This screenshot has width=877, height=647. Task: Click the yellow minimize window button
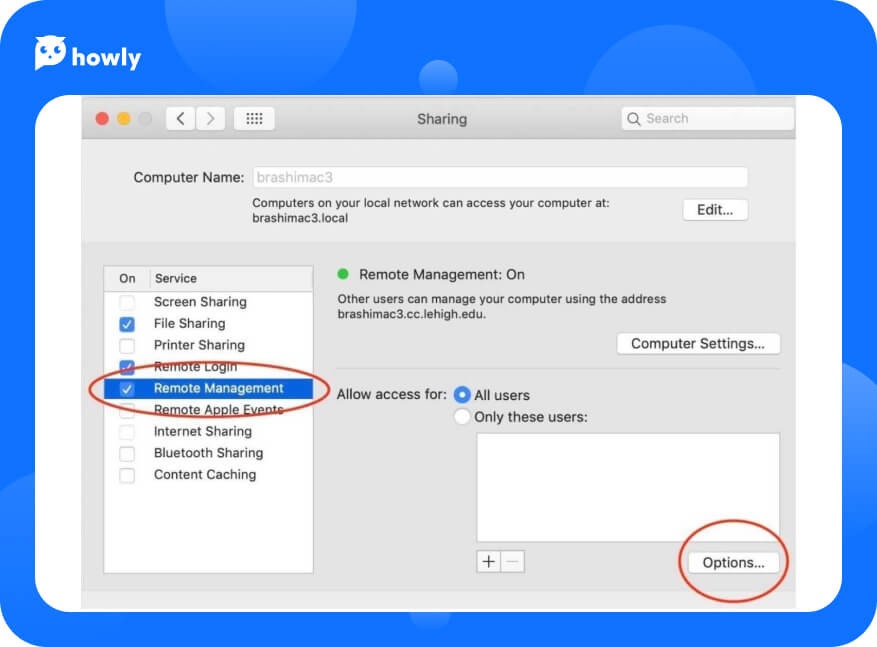(x=124, y=119)
